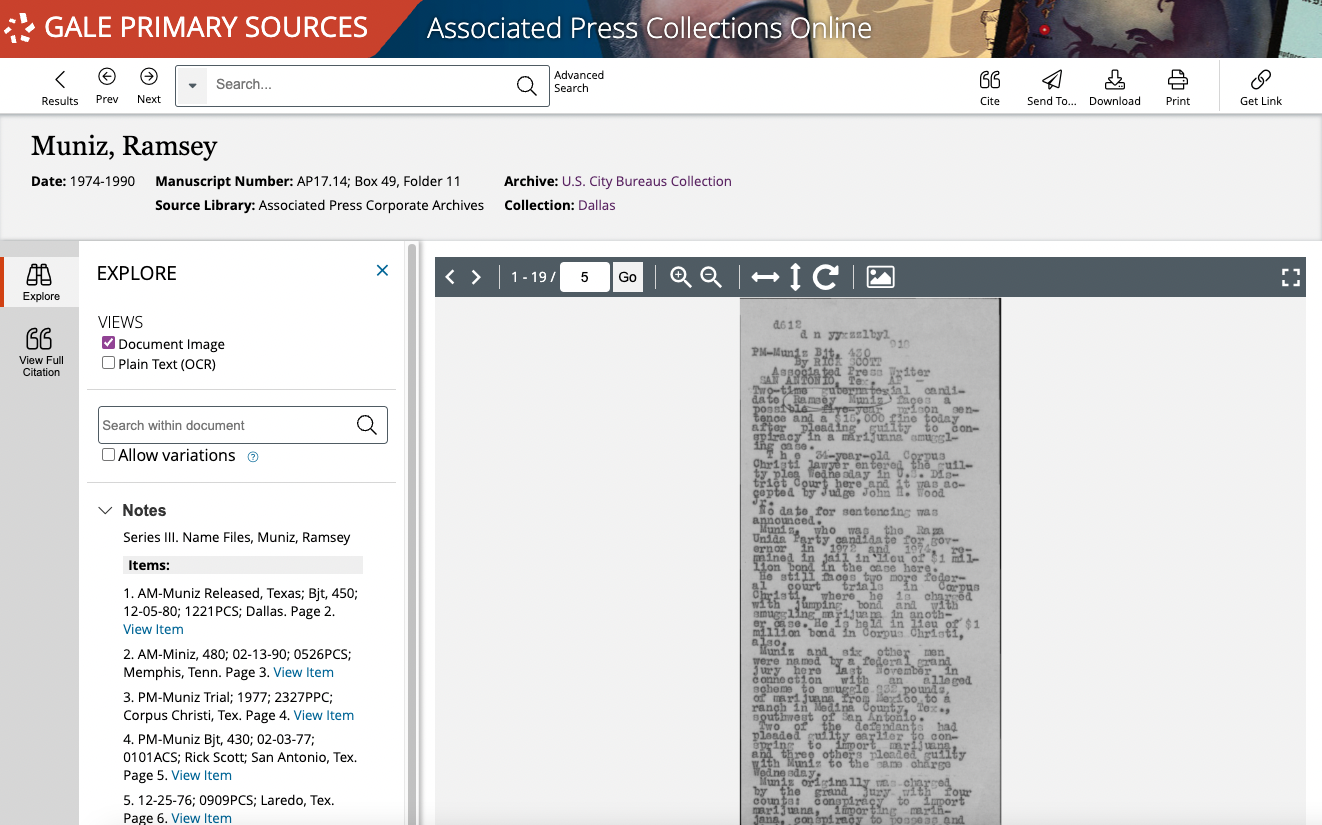Viewport: 1322px width, 825px height.
Task: Zoom out of the document image
Action: coord(711,277)
